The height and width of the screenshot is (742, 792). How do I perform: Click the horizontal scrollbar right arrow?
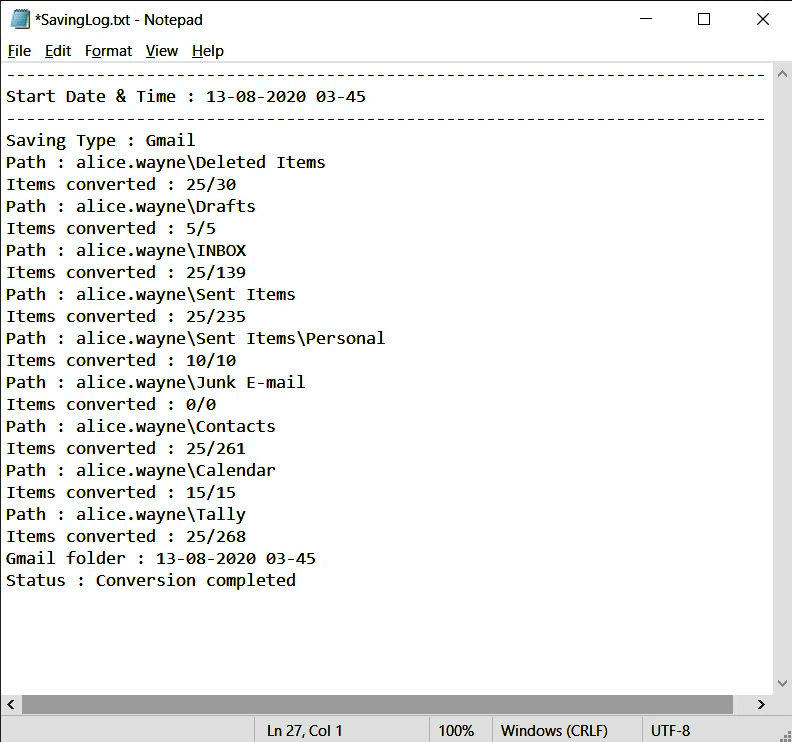(x=762, y=705)
